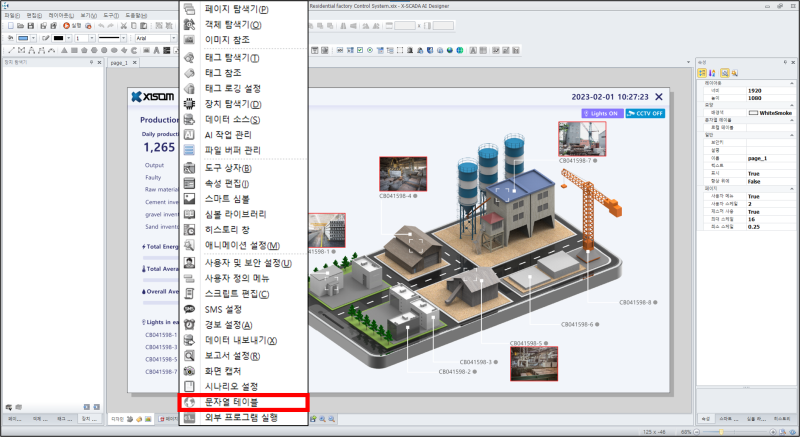Image resolution: width=800 pixels, height=437 pixels.
Task: Create a new file with the toolbar icon
Action: pos(11,25)
